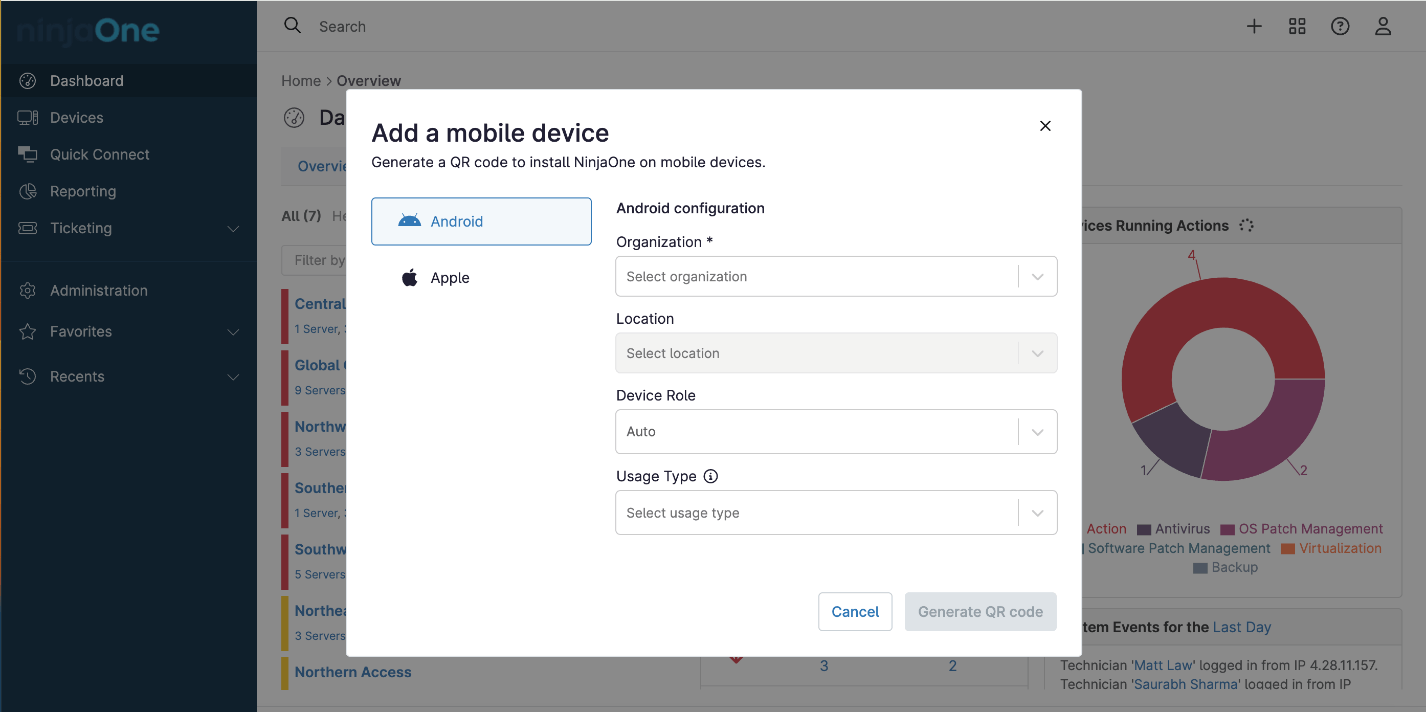
Task: Open Dashboard in the sidebar
Action: pos(128,81)
